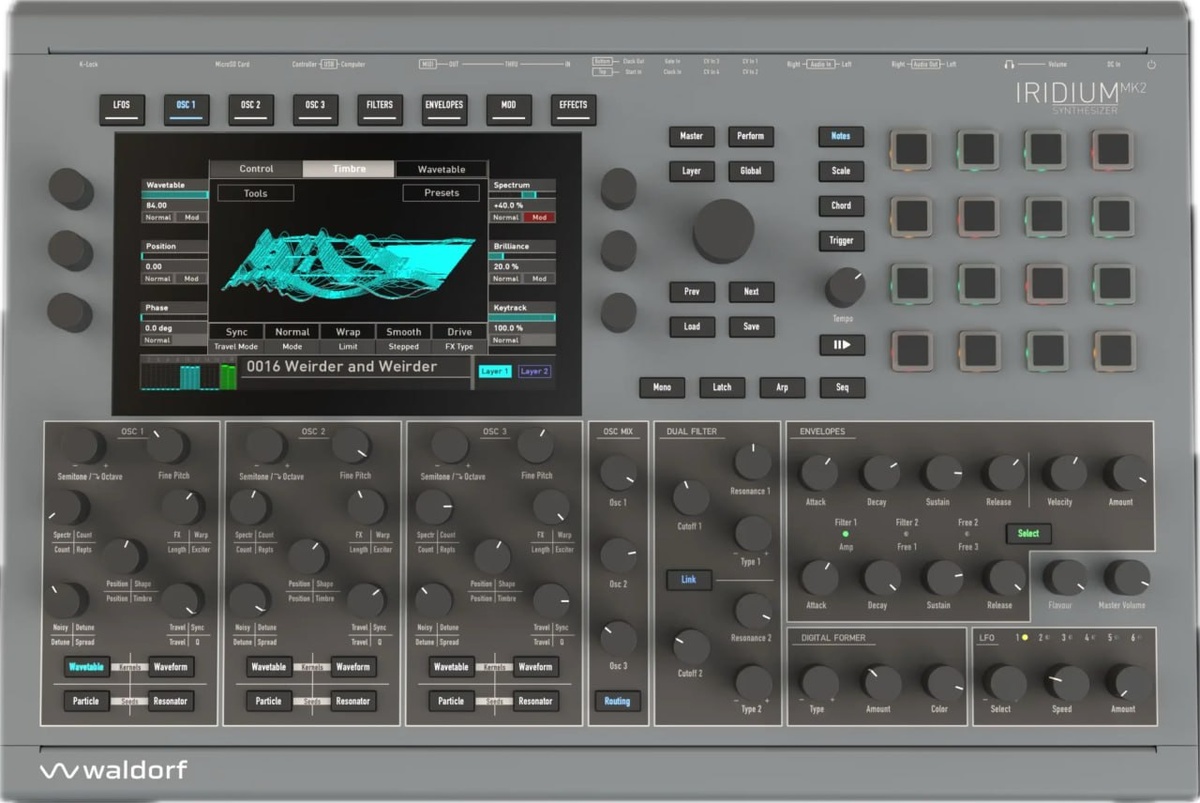Switch to the Control tab on screen

tap(256, 169)
